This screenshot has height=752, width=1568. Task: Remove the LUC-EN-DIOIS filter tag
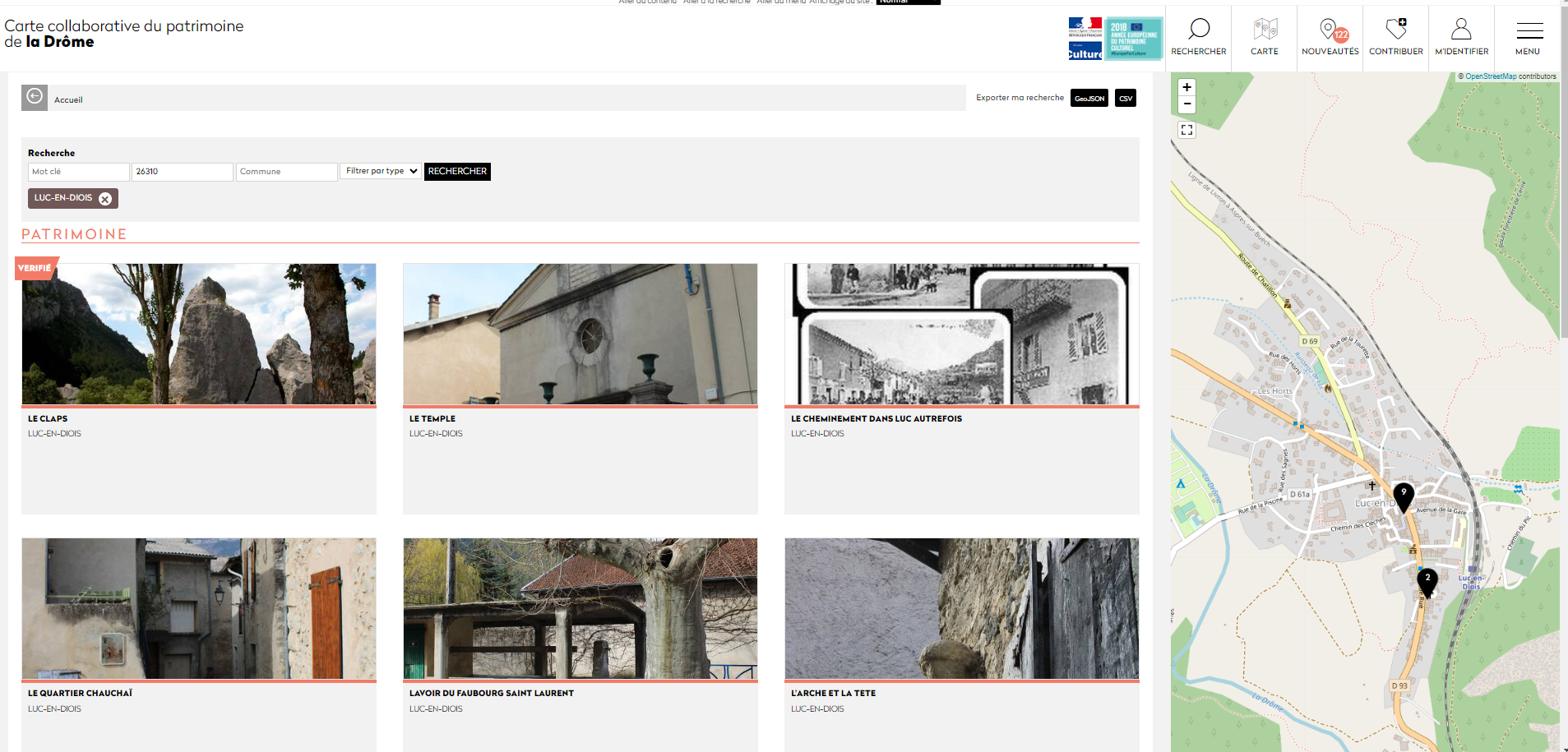click(105, 199)
